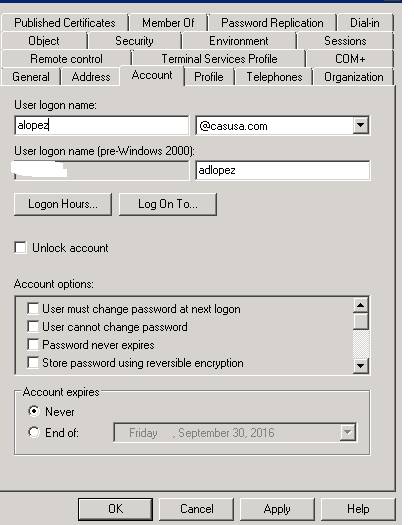
Task: Click the account options scroll down arrow
Action: tap(361, 365)
